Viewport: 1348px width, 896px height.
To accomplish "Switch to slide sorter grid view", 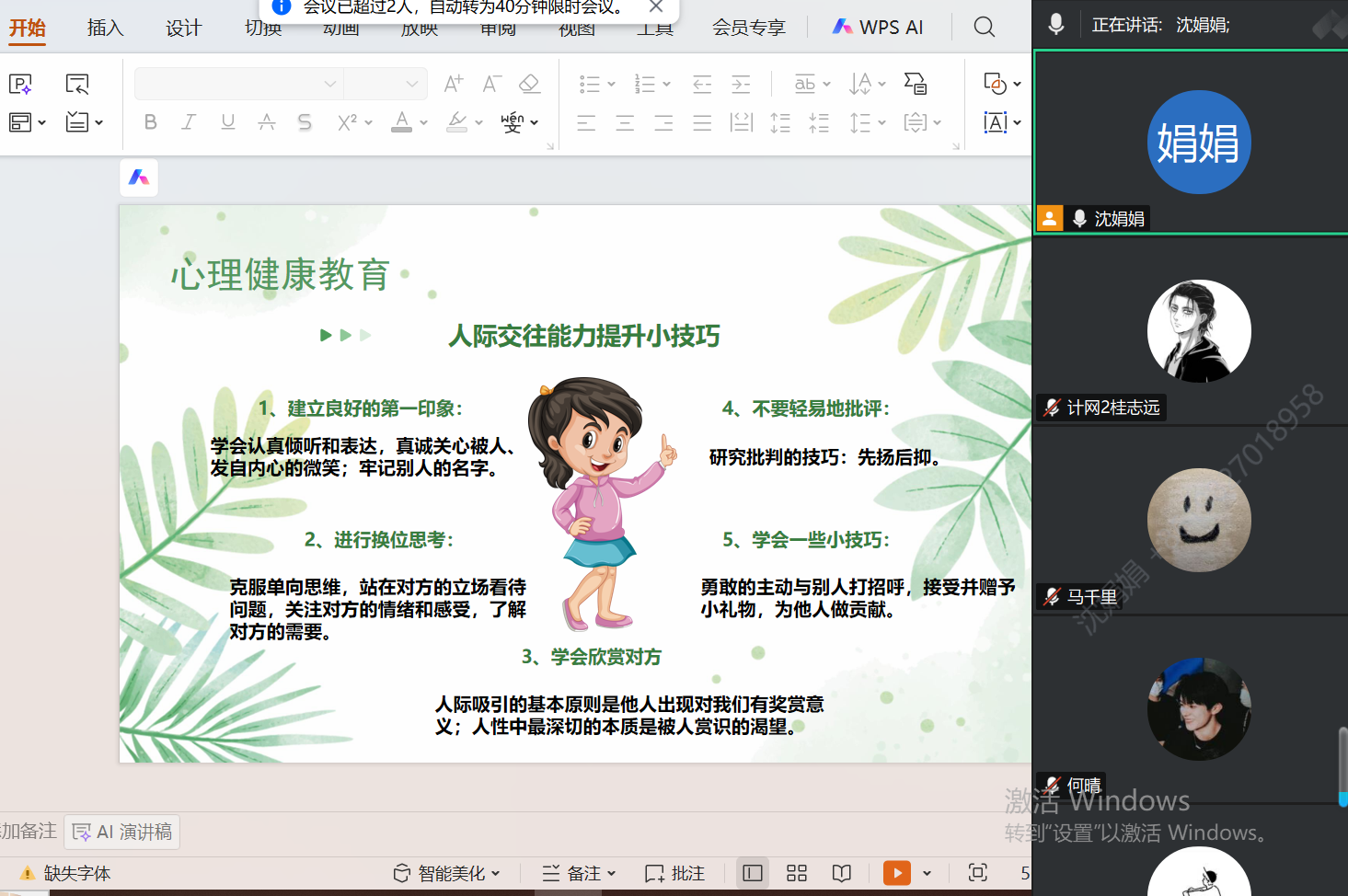I will pyautogui.click(x=797, y=873).
